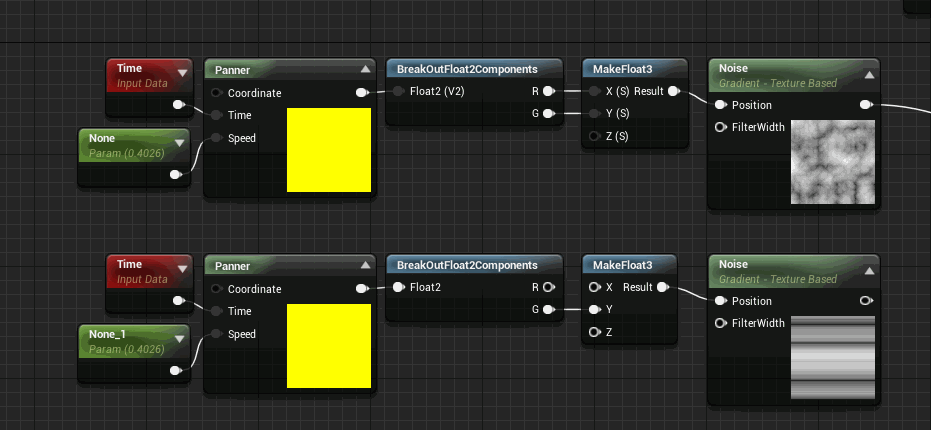
Task: Expand the lower Time node's dropdown arrow
Action: [182, 270]
